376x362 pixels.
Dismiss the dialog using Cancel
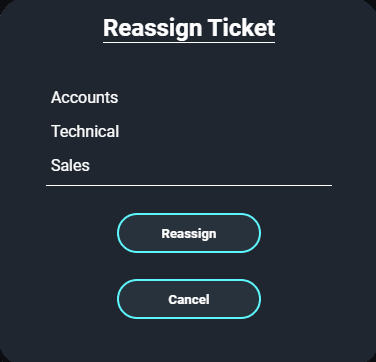coord(189,299)
